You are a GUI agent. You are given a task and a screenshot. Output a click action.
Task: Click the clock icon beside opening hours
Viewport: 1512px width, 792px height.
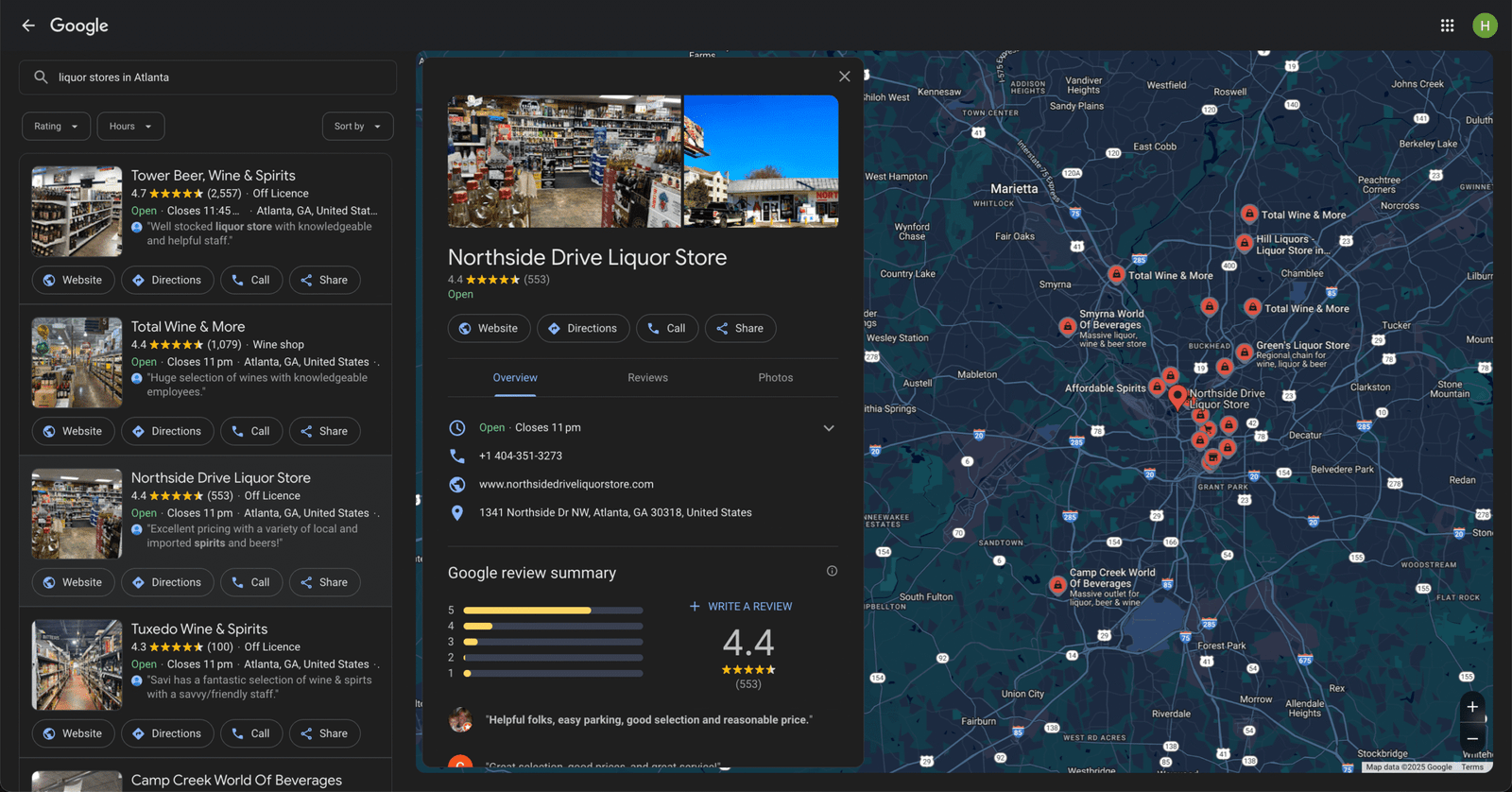[457, 427]
